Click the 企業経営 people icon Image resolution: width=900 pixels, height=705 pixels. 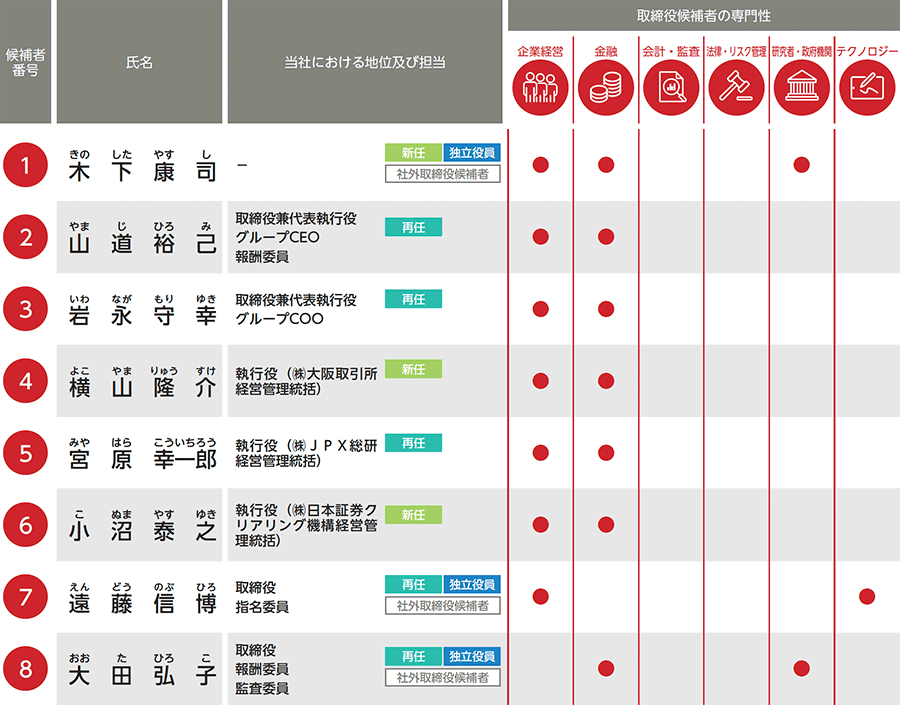tap(540, 88)
